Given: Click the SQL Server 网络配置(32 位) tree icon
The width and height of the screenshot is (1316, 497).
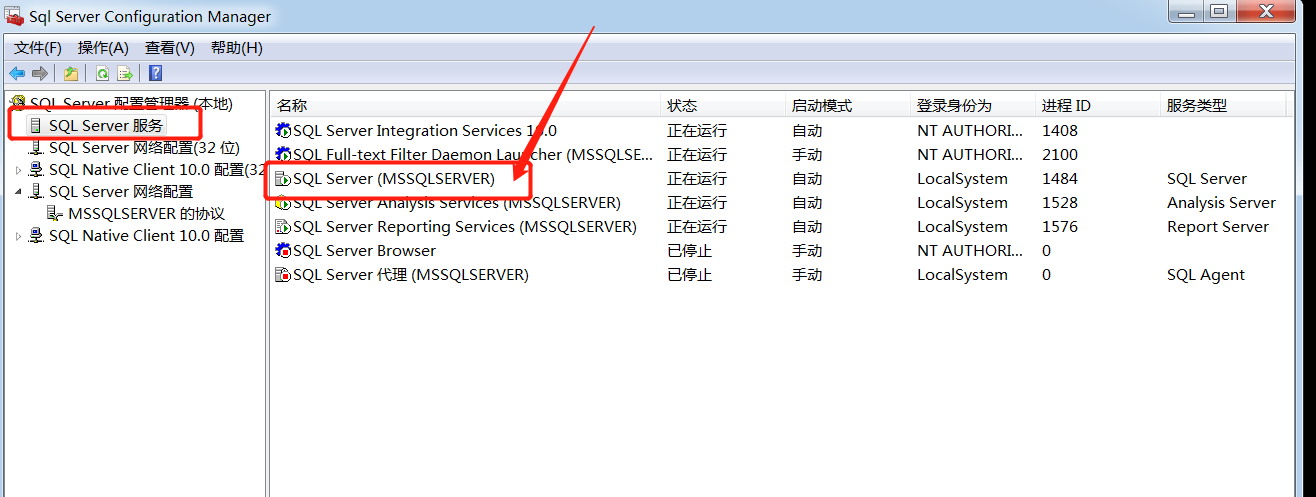Looking at the screenshot, I should (x=37, y=147).
